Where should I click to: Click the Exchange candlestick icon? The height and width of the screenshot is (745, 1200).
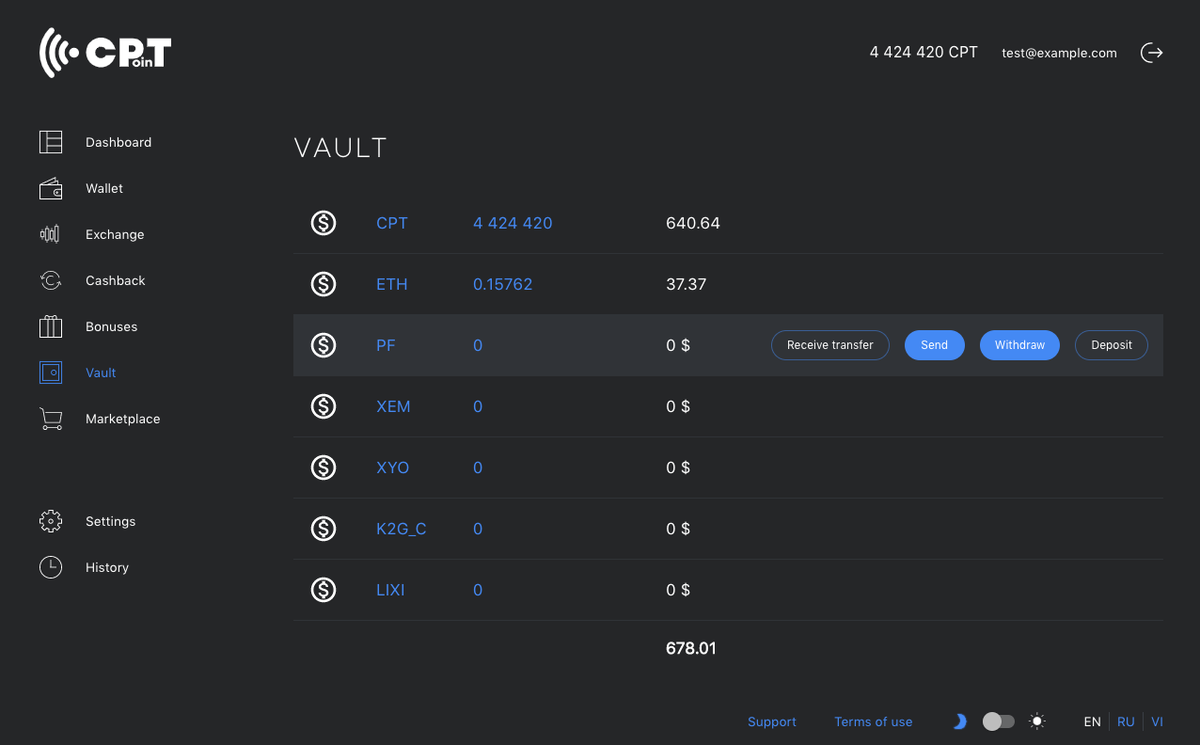[x=51, y=234]
